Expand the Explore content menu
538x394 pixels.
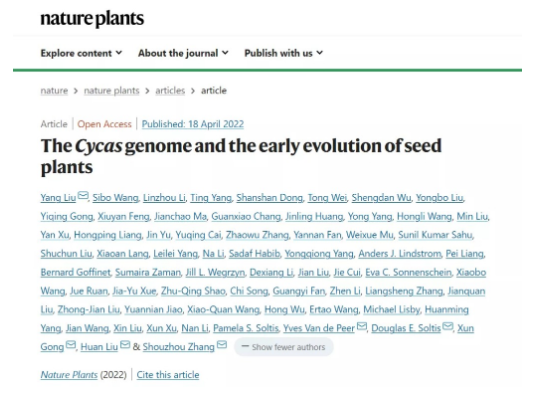pos(81,53)
